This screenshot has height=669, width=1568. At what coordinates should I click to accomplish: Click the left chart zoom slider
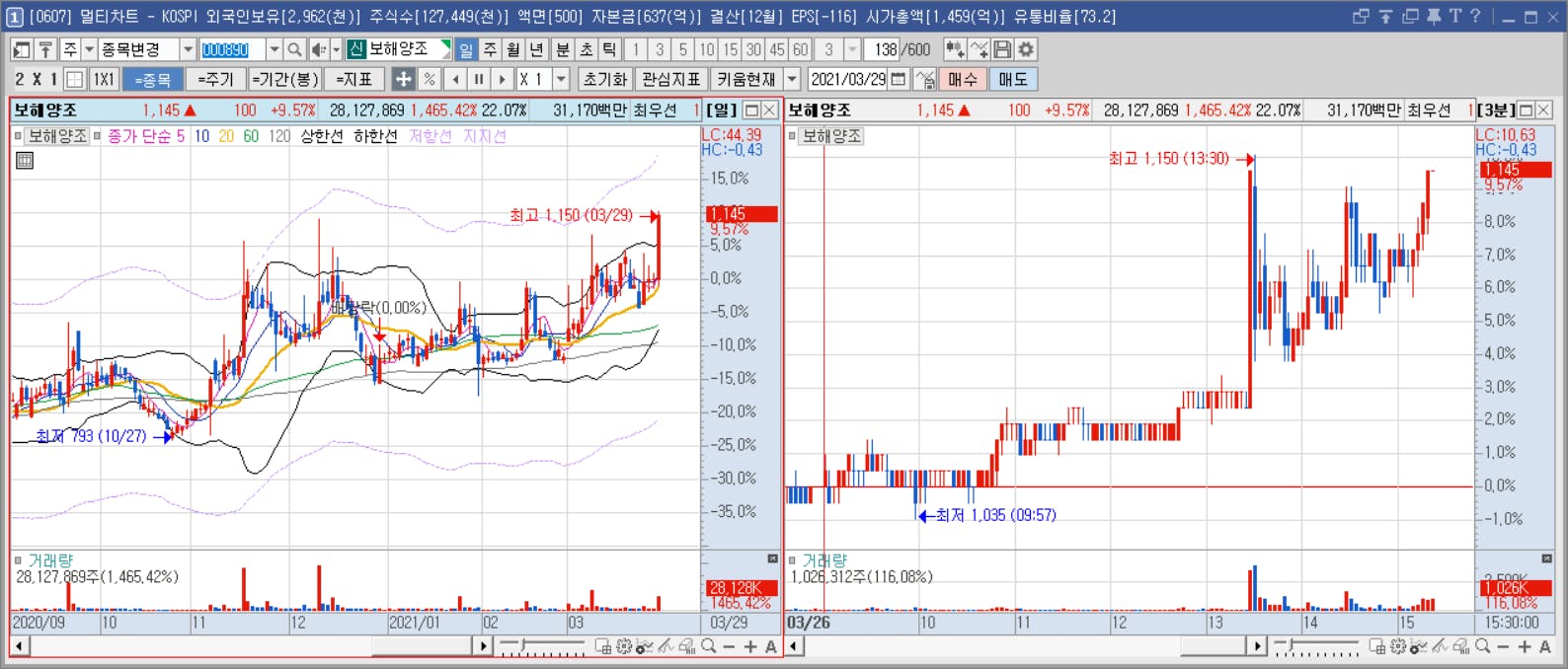pos(542,647)
